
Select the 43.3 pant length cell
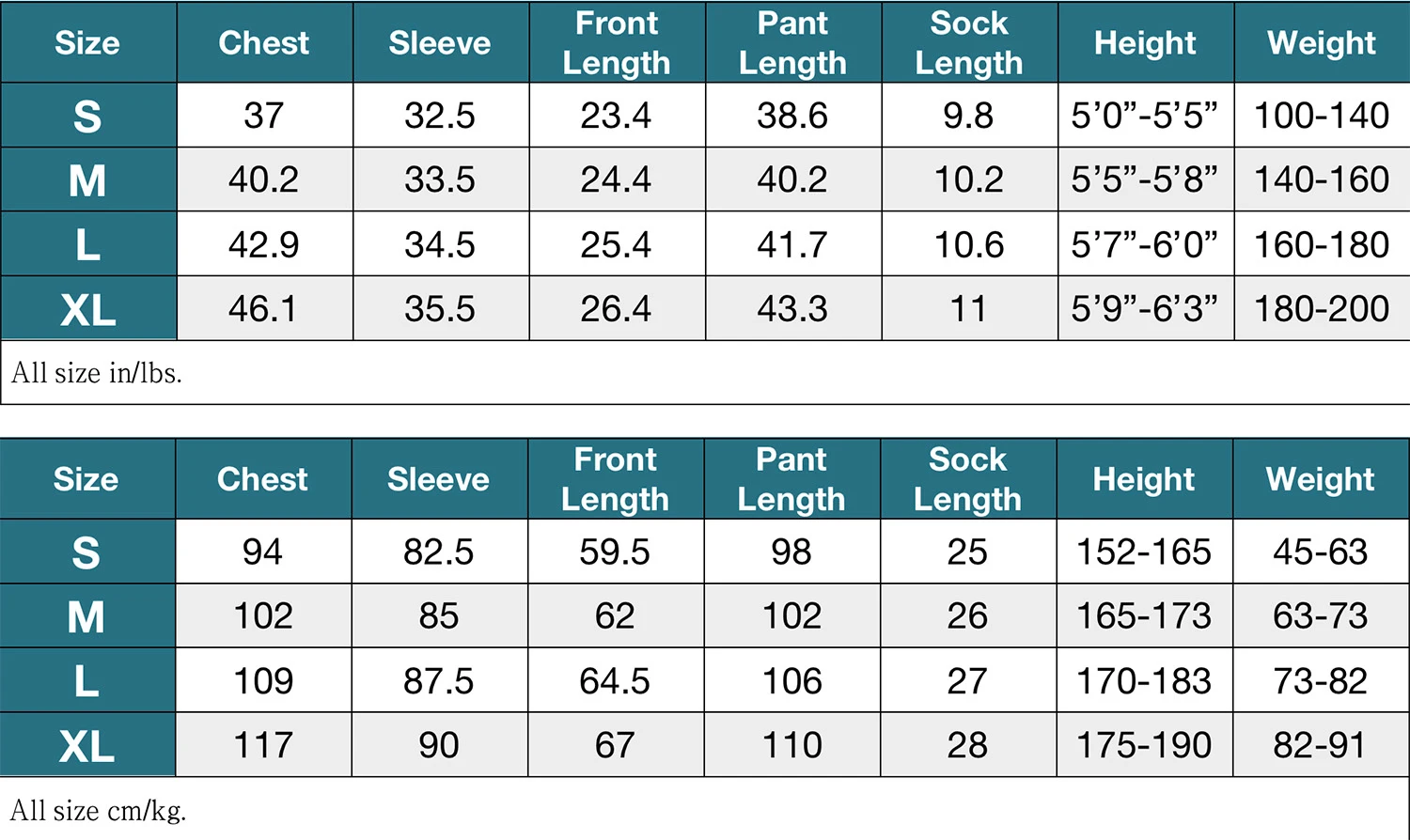tap(792, 308)
